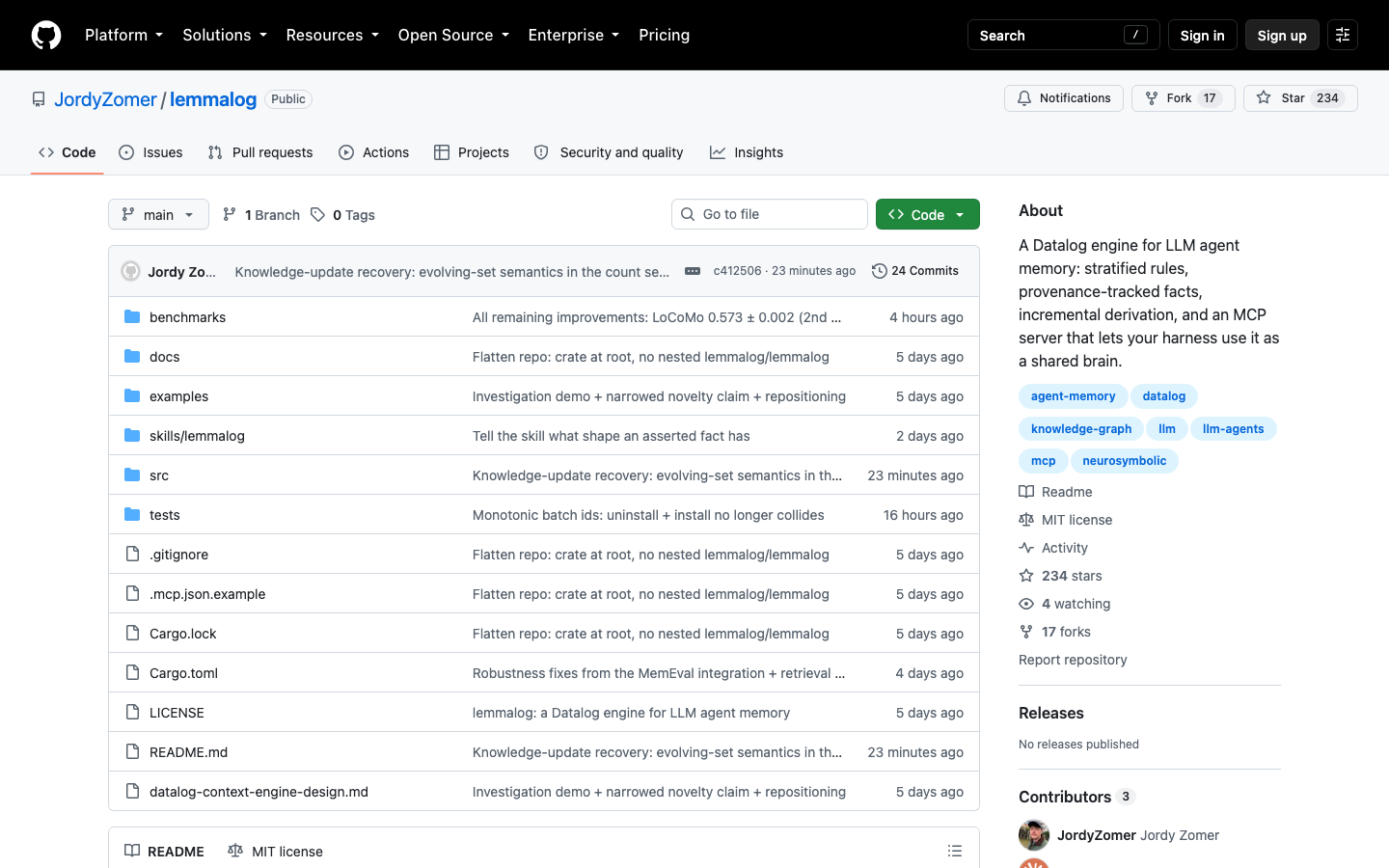
Task: Open the datalog-context-engine-design.md file
Action: pos(259,791)
